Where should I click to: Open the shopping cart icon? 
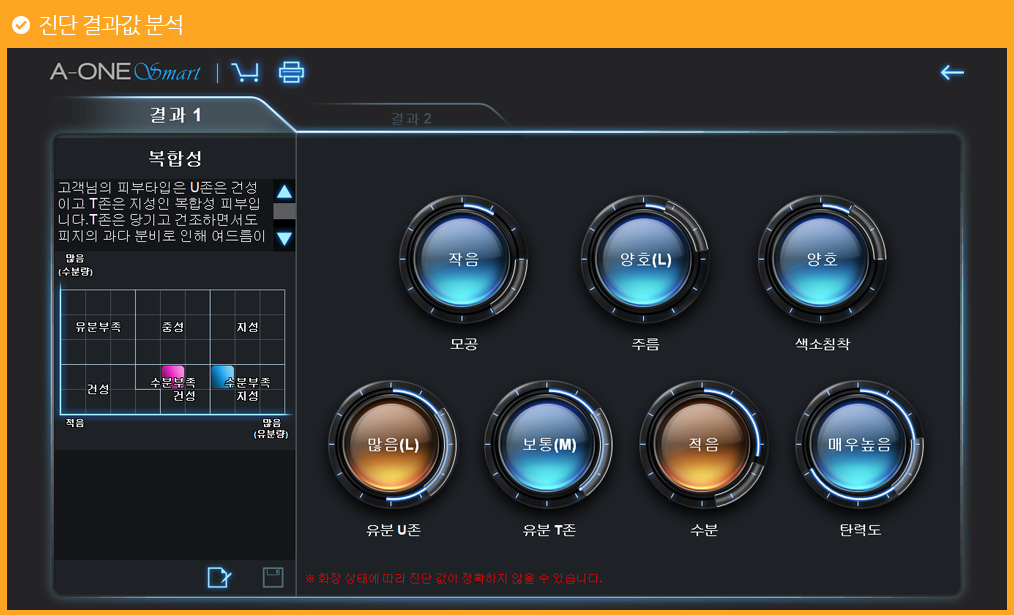244,72
